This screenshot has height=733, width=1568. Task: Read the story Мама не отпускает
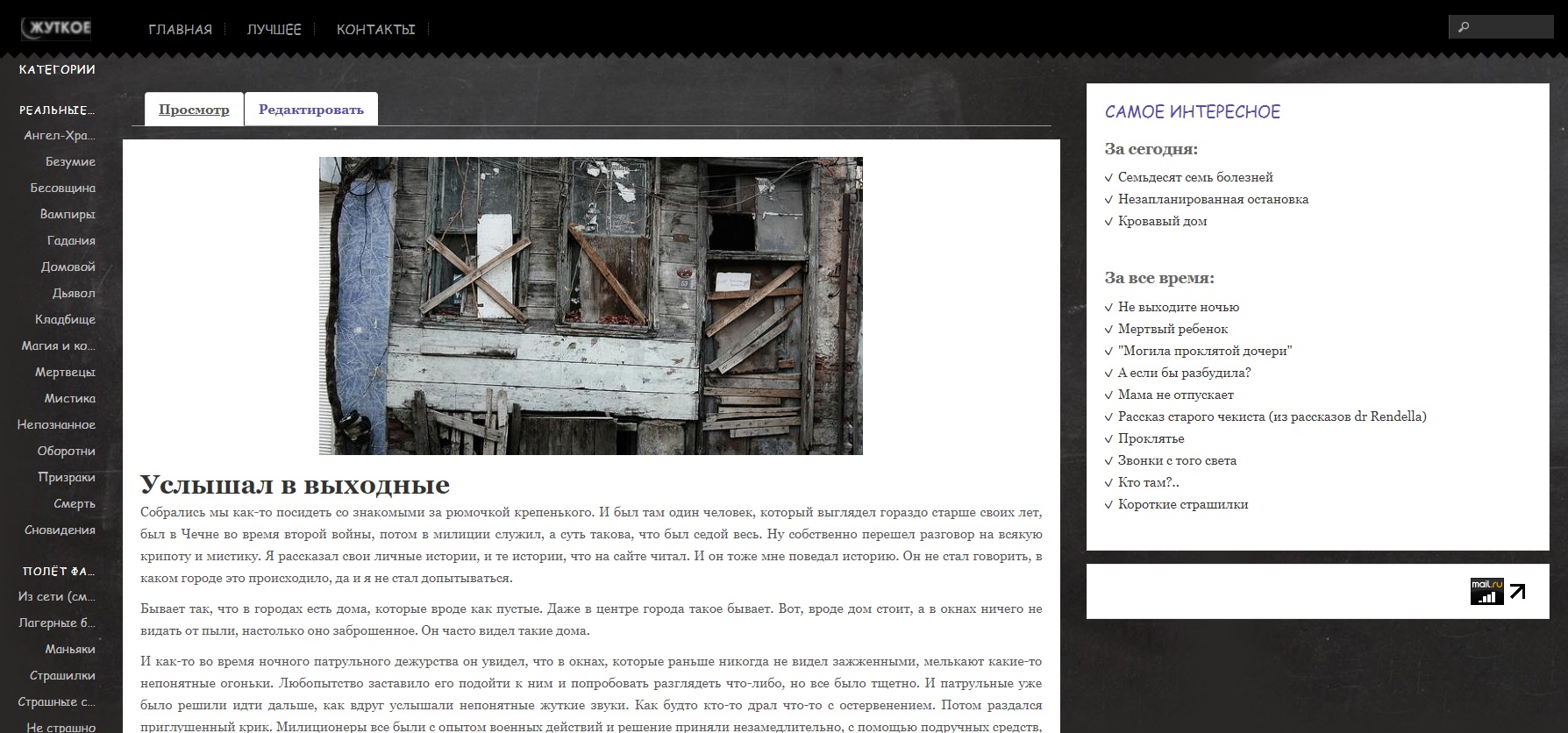pos(1175,395)
